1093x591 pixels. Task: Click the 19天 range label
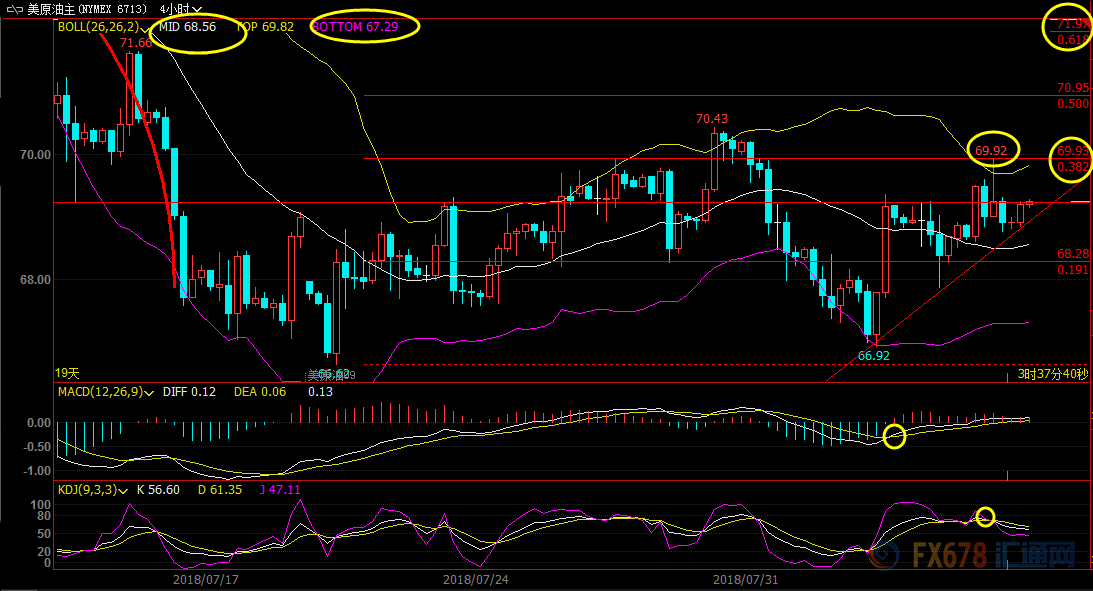point(67,374)
